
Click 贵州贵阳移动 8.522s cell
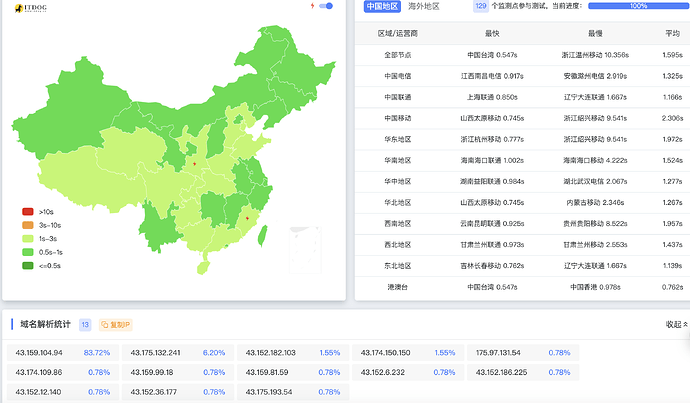click(595, 223)
